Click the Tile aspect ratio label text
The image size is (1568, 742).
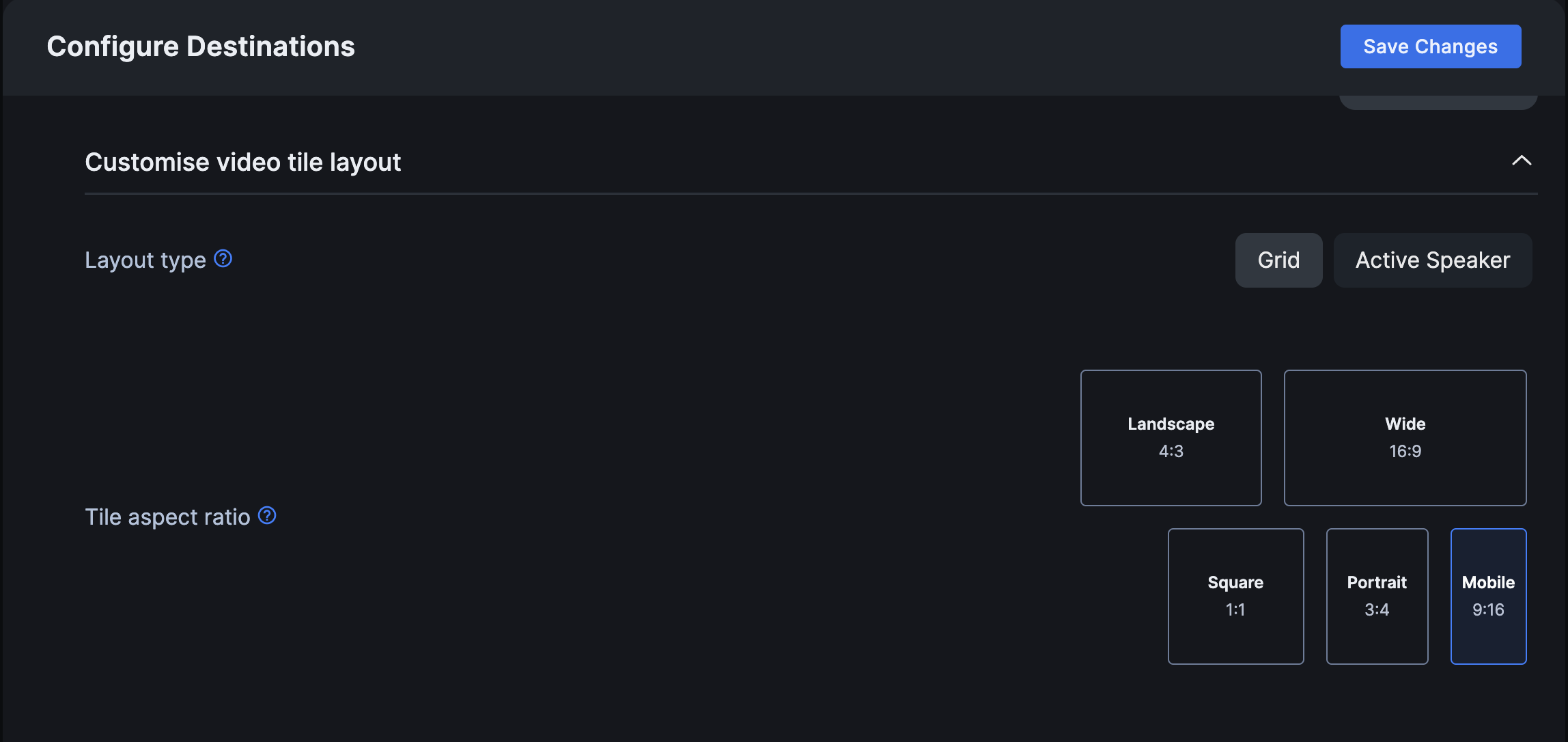167,517
